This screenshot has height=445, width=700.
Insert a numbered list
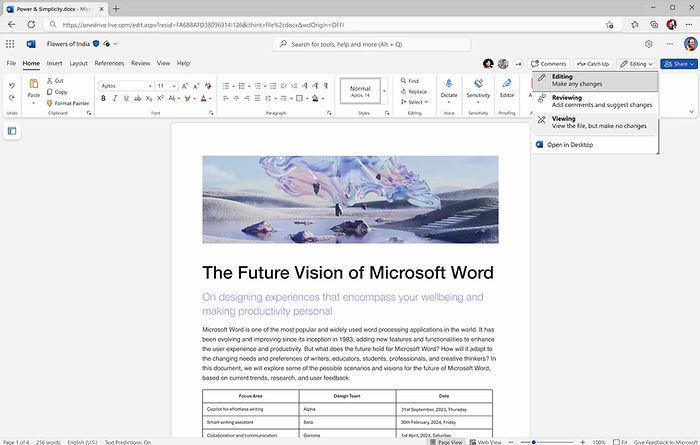point(242,86)
